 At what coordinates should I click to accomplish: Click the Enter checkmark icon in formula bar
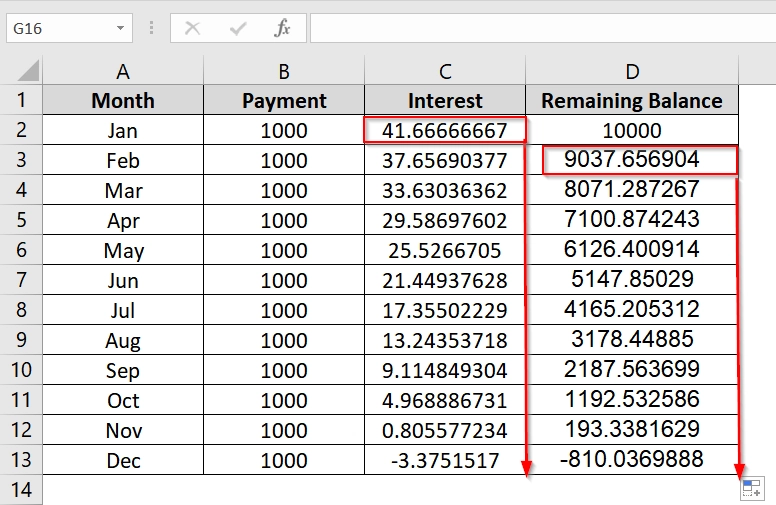click(x=238, y=28)
